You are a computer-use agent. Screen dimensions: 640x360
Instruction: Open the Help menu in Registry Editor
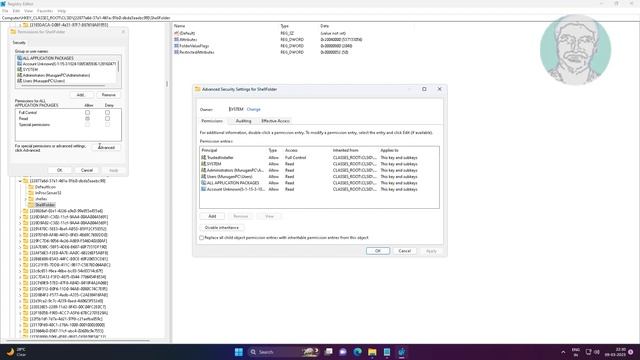62,11
